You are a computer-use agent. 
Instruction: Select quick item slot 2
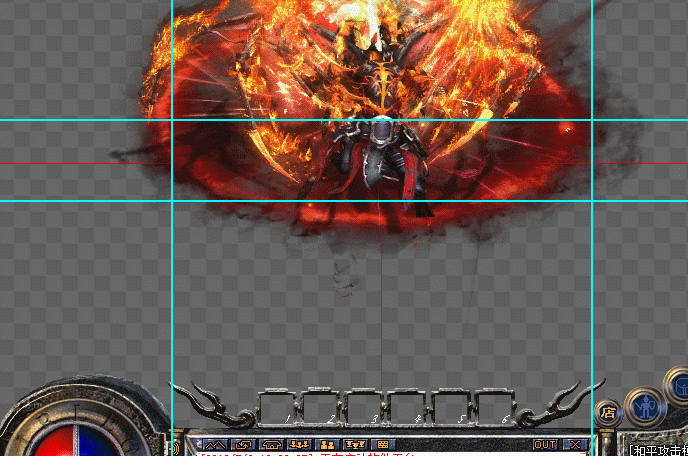[x=321, y=408]
